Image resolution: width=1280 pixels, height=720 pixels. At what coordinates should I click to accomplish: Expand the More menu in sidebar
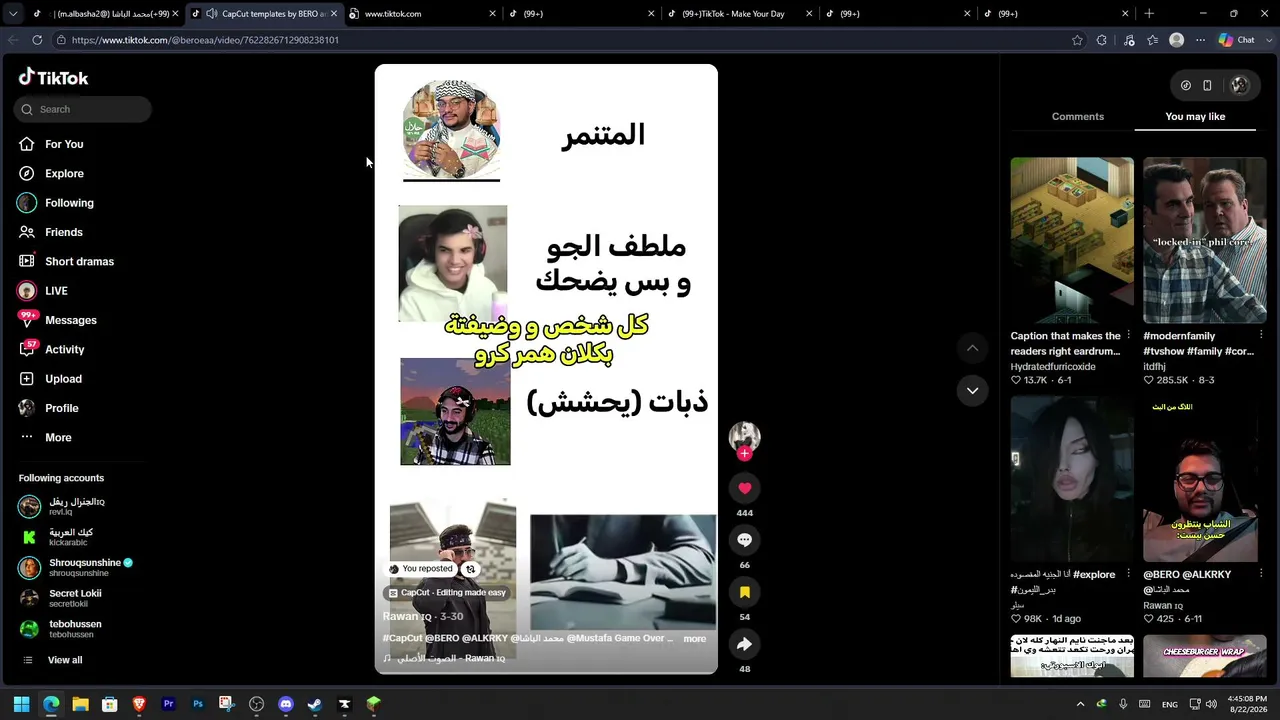coord(58,437)
